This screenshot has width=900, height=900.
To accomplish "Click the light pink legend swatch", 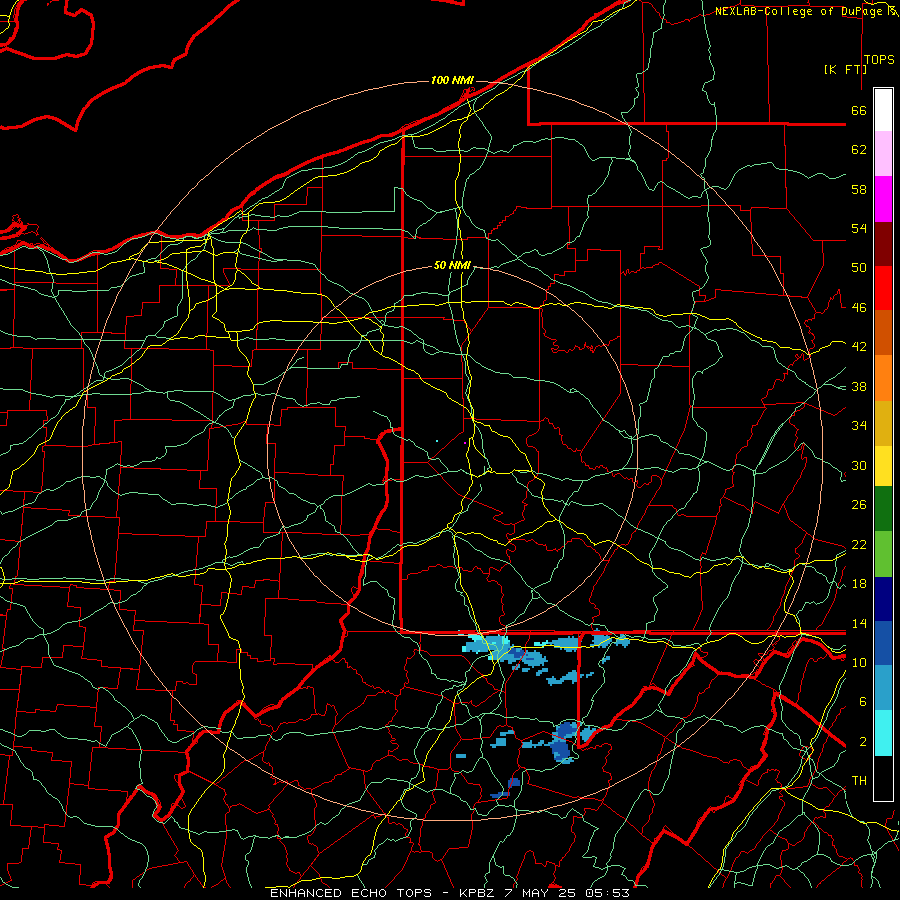I will point(883,153).
